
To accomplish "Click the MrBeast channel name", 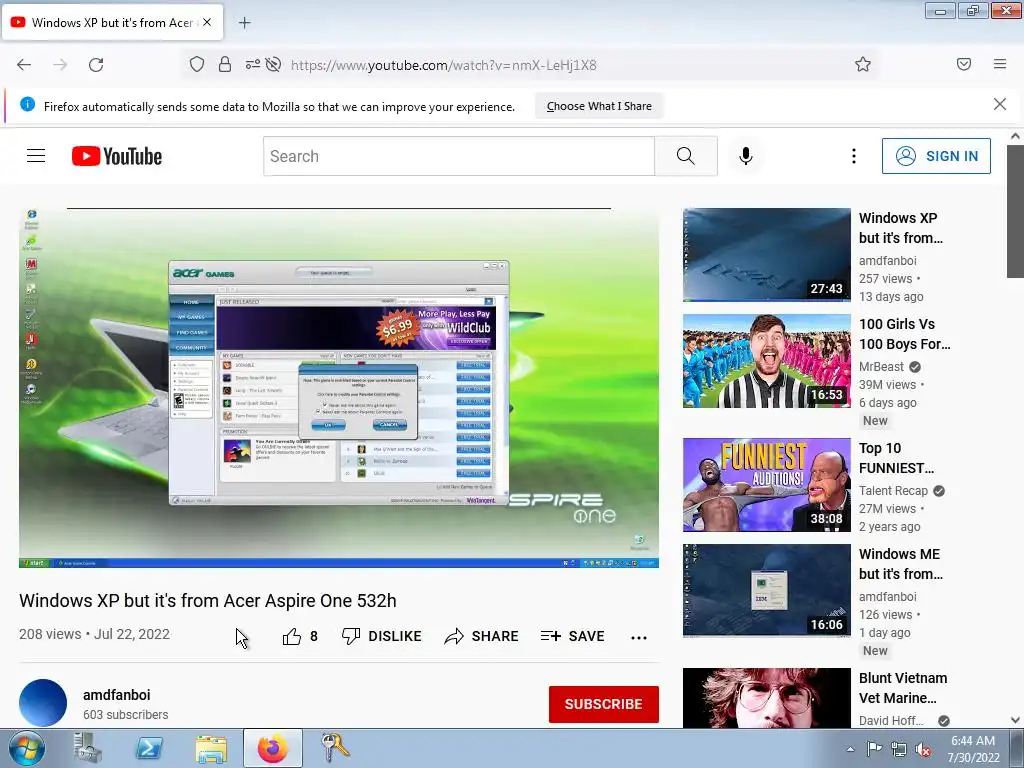I will [x=881, y=366].
